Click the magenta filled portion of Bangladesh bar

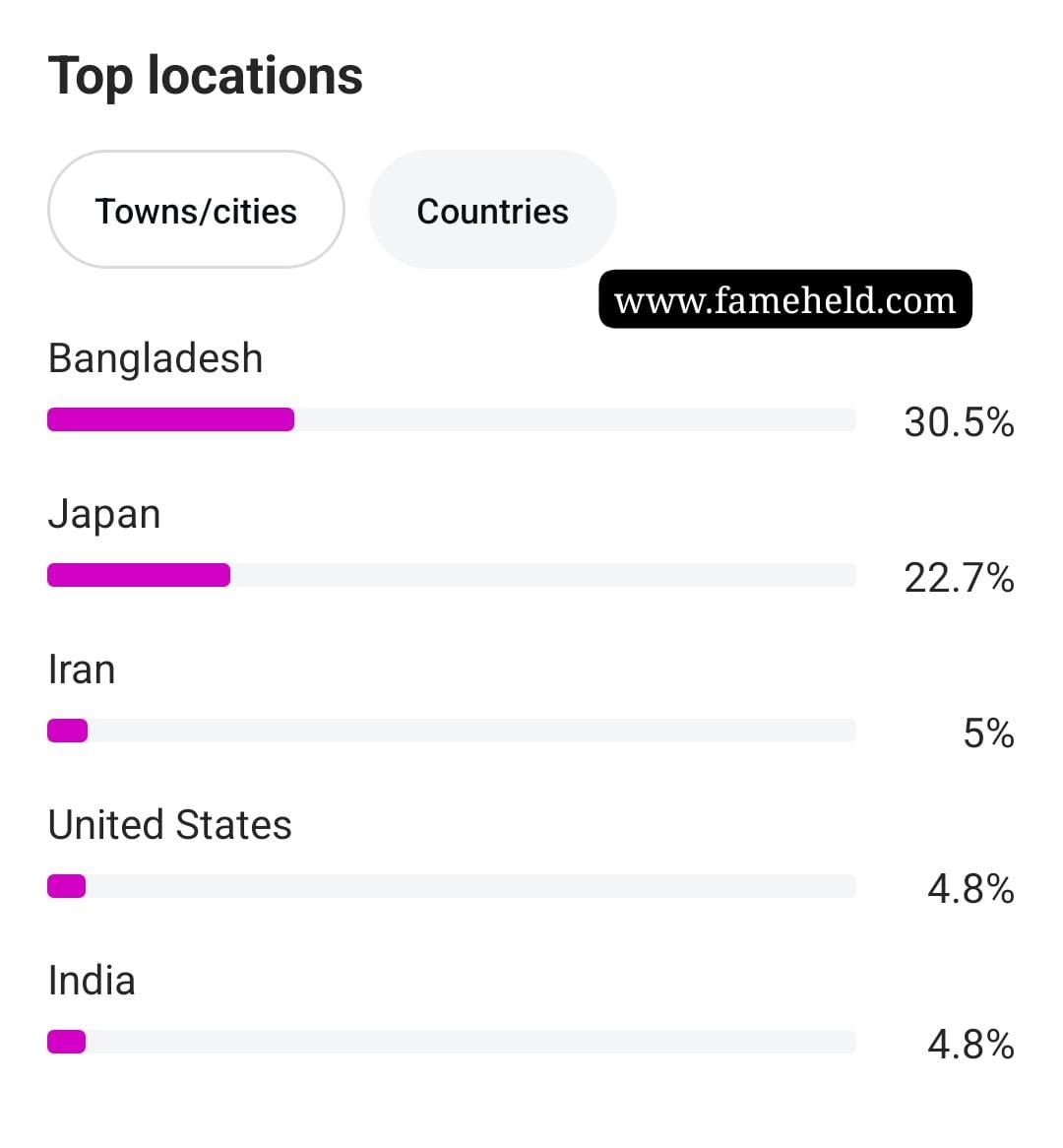point(170,419)
